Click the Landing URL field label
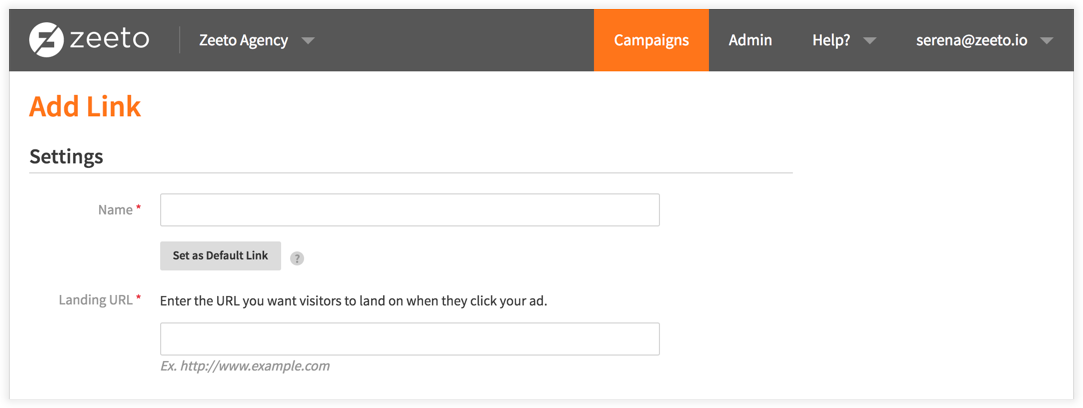This screenshot has width=1083, height=408. click(94, 299)
